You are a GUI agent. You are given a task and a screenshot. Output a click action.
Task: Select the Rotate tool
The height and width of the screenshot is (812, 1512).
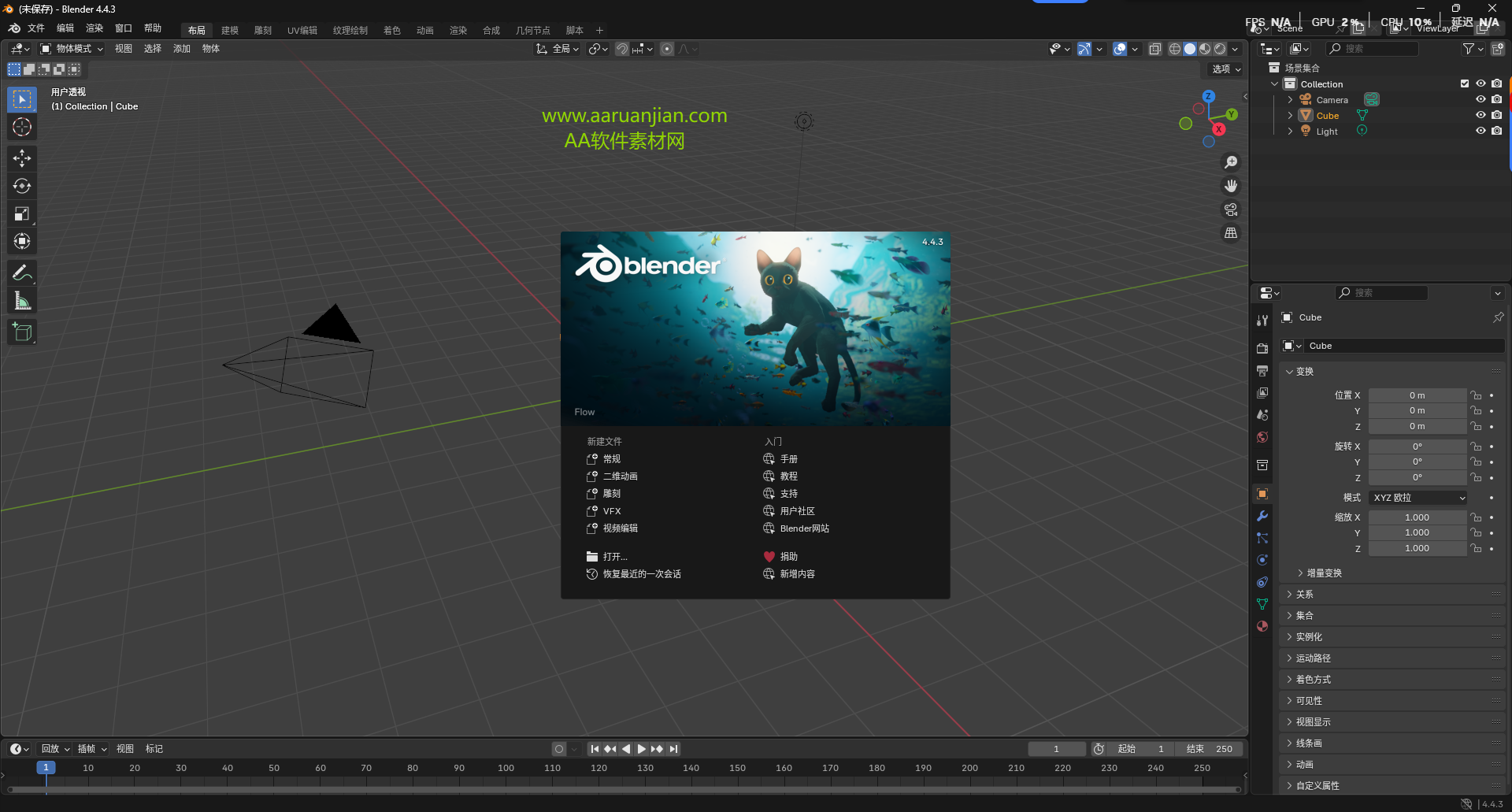point(21,186)
